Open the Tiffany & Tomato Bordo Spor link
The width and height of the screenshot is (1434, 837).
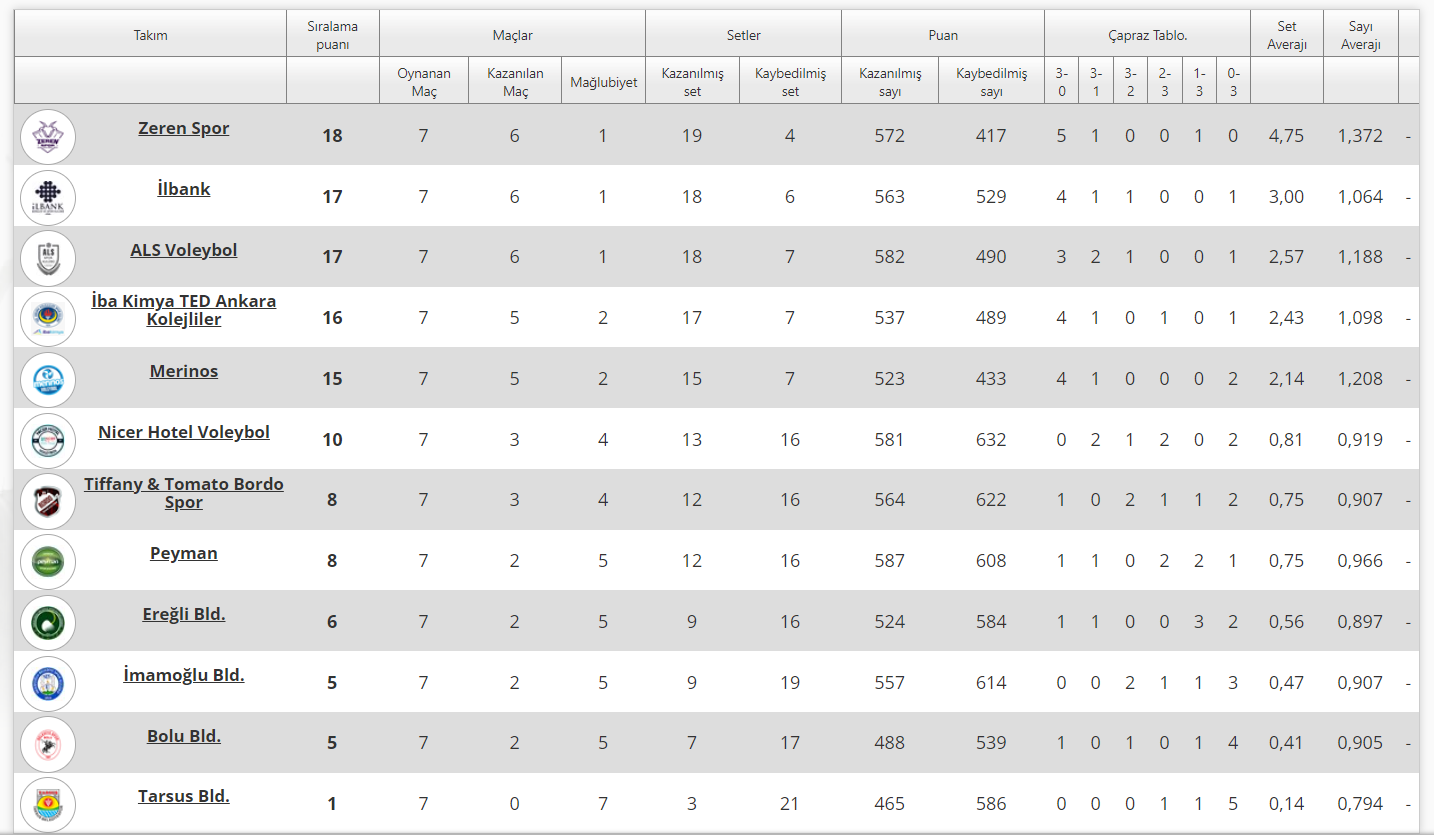pos(184,493)
